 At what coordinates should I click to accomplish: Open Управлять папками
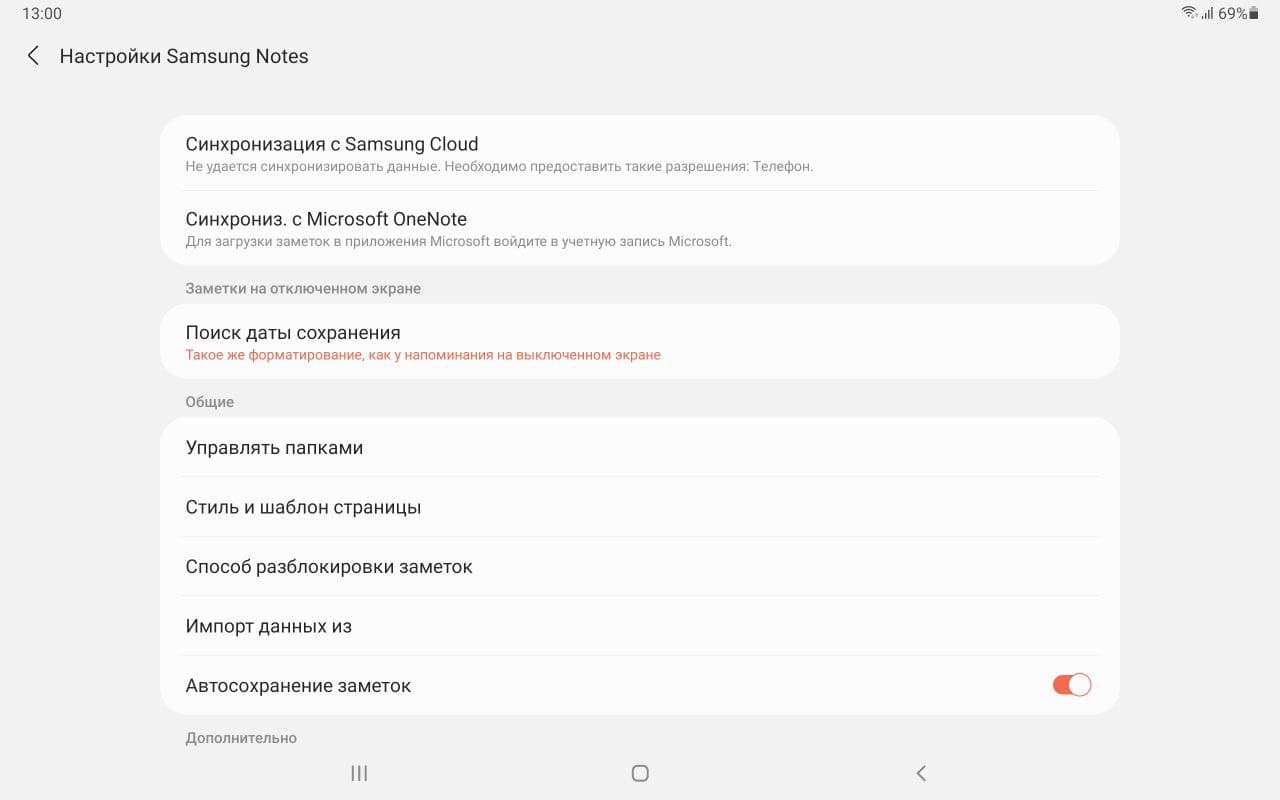(274, 448)
